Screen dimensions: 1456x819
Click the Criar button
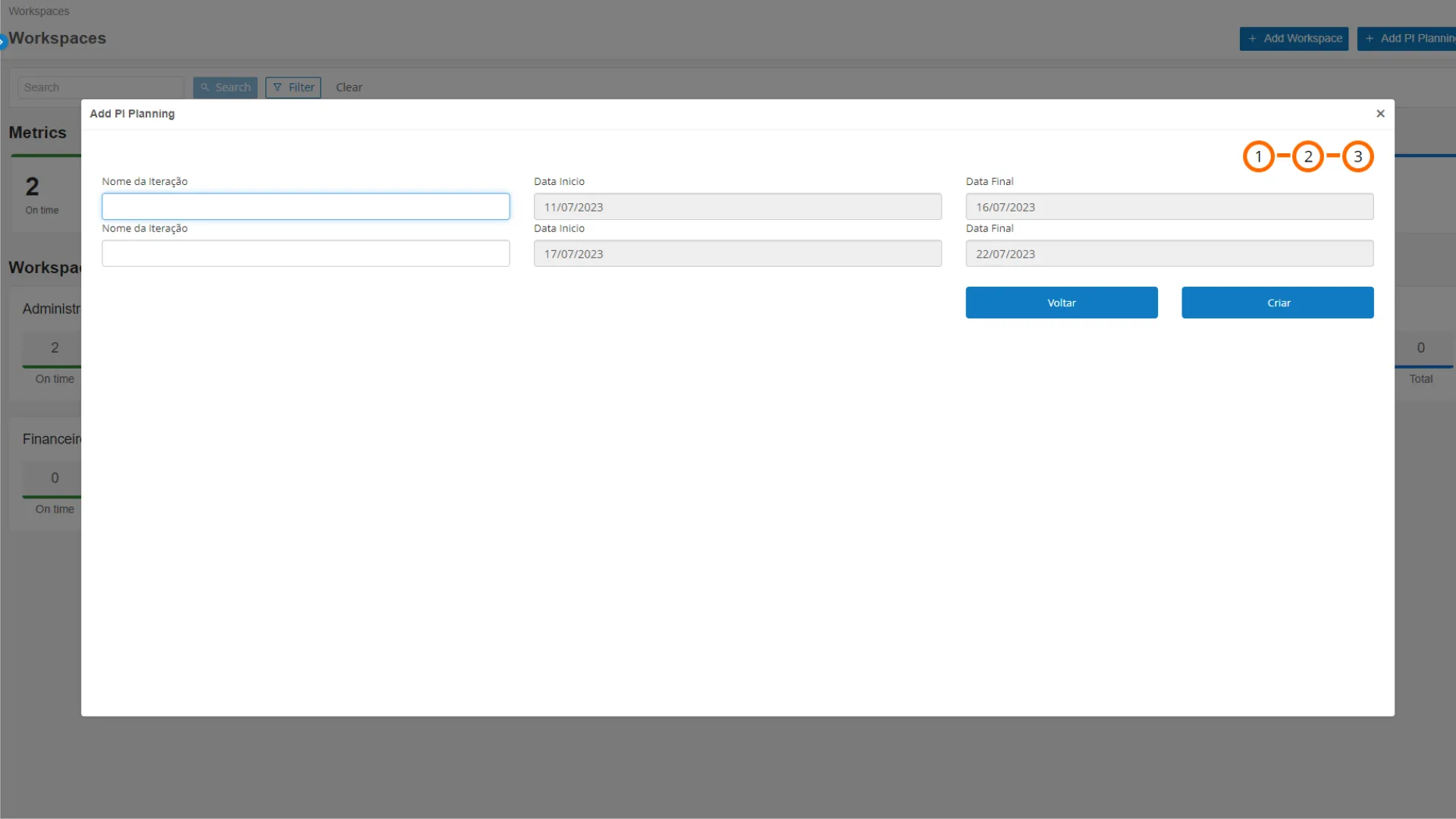coord(1278,303)
